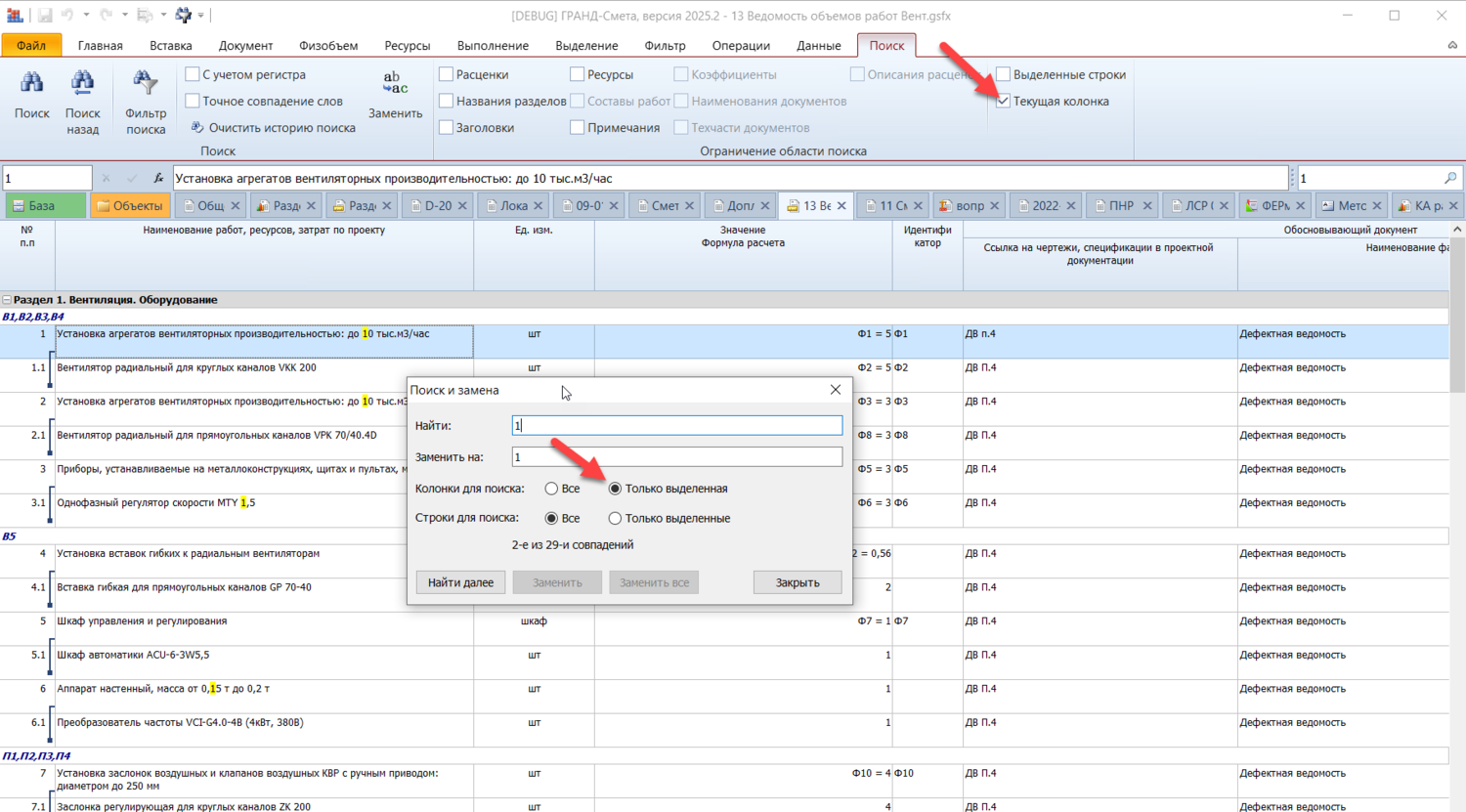1466x812 pixels.
Task: Click the Поиск binoculars icon
Action: tap(31, 84)
